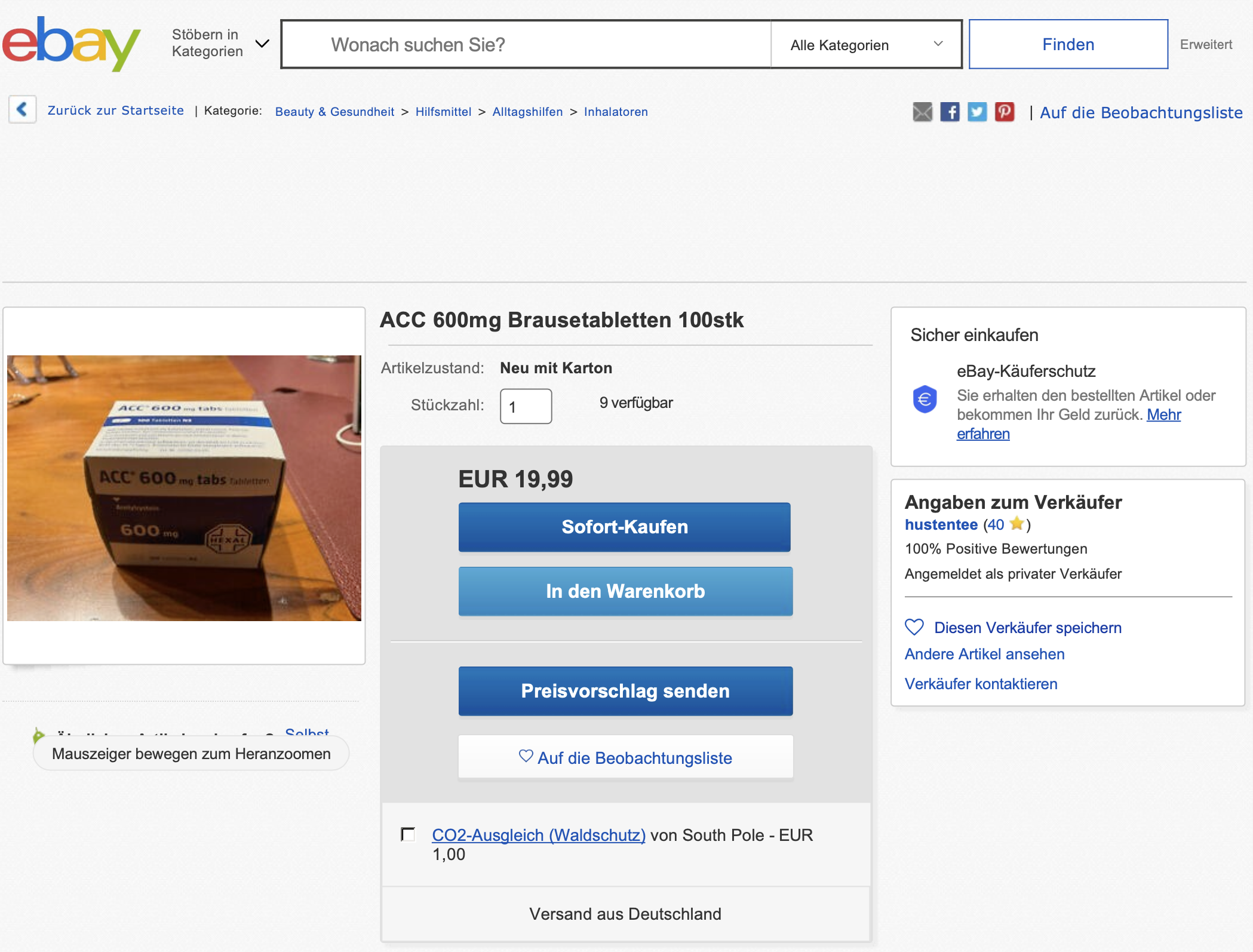Click the seller's yellow feedback star
Screen dimensions: 1253x952
1016,524
